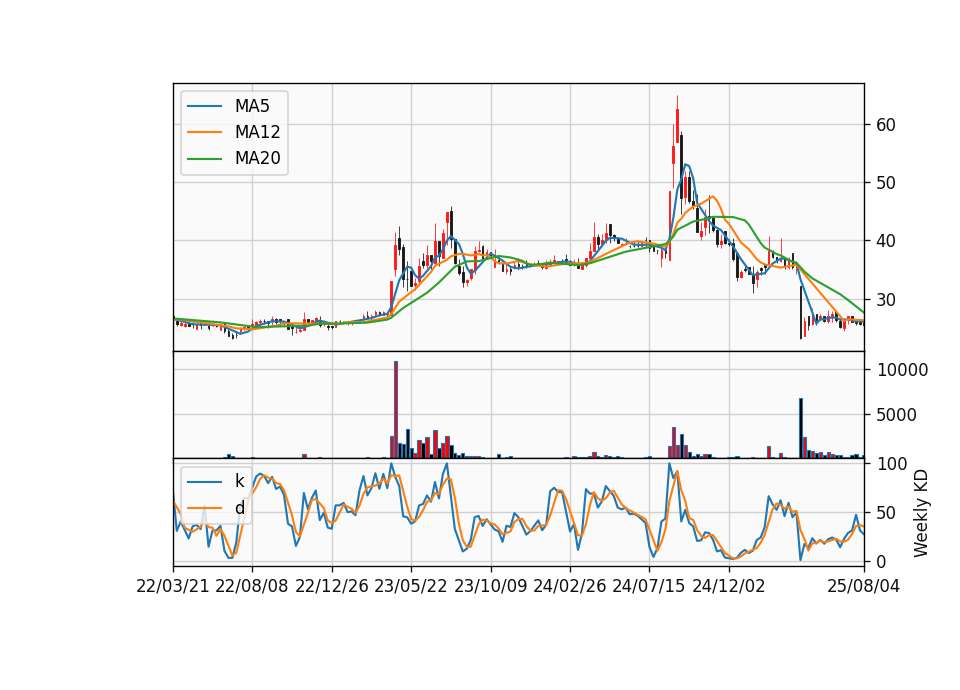Click the 23/10/09 date tick label
Screen dimensions: 960x690
[490, 587]
